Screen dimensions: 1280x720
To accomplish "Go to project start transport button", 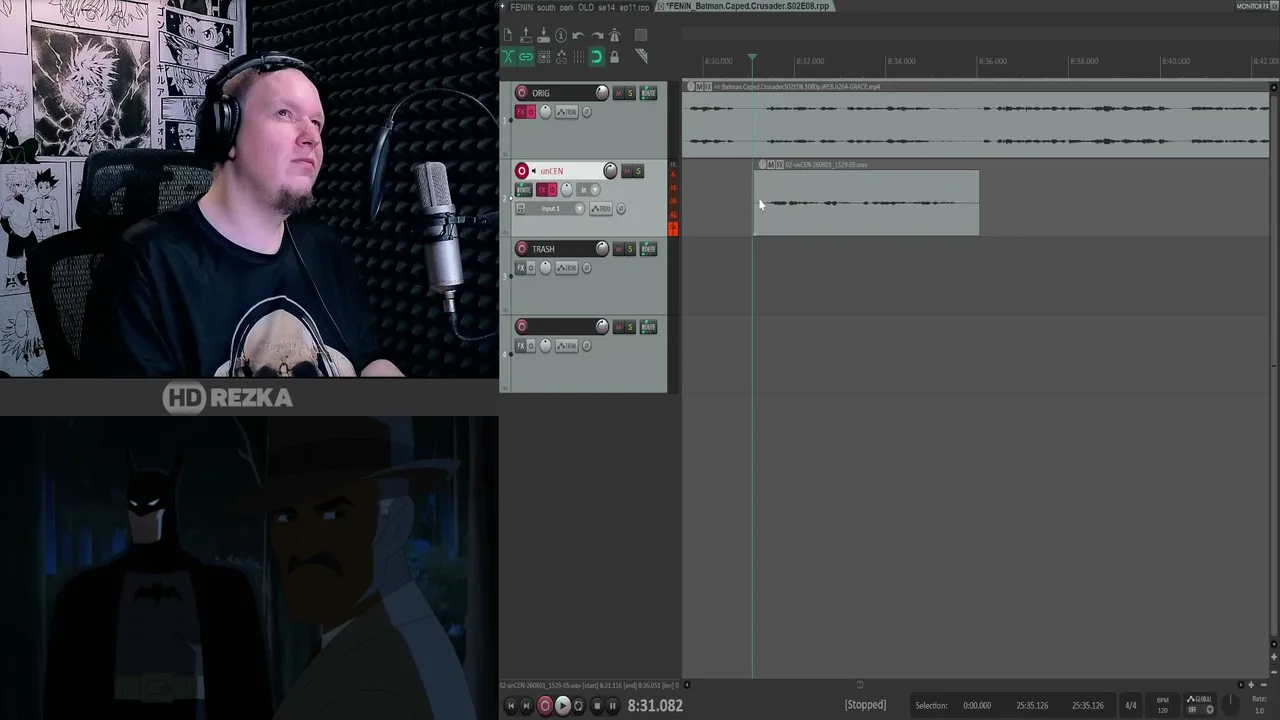I will point(510,706).
